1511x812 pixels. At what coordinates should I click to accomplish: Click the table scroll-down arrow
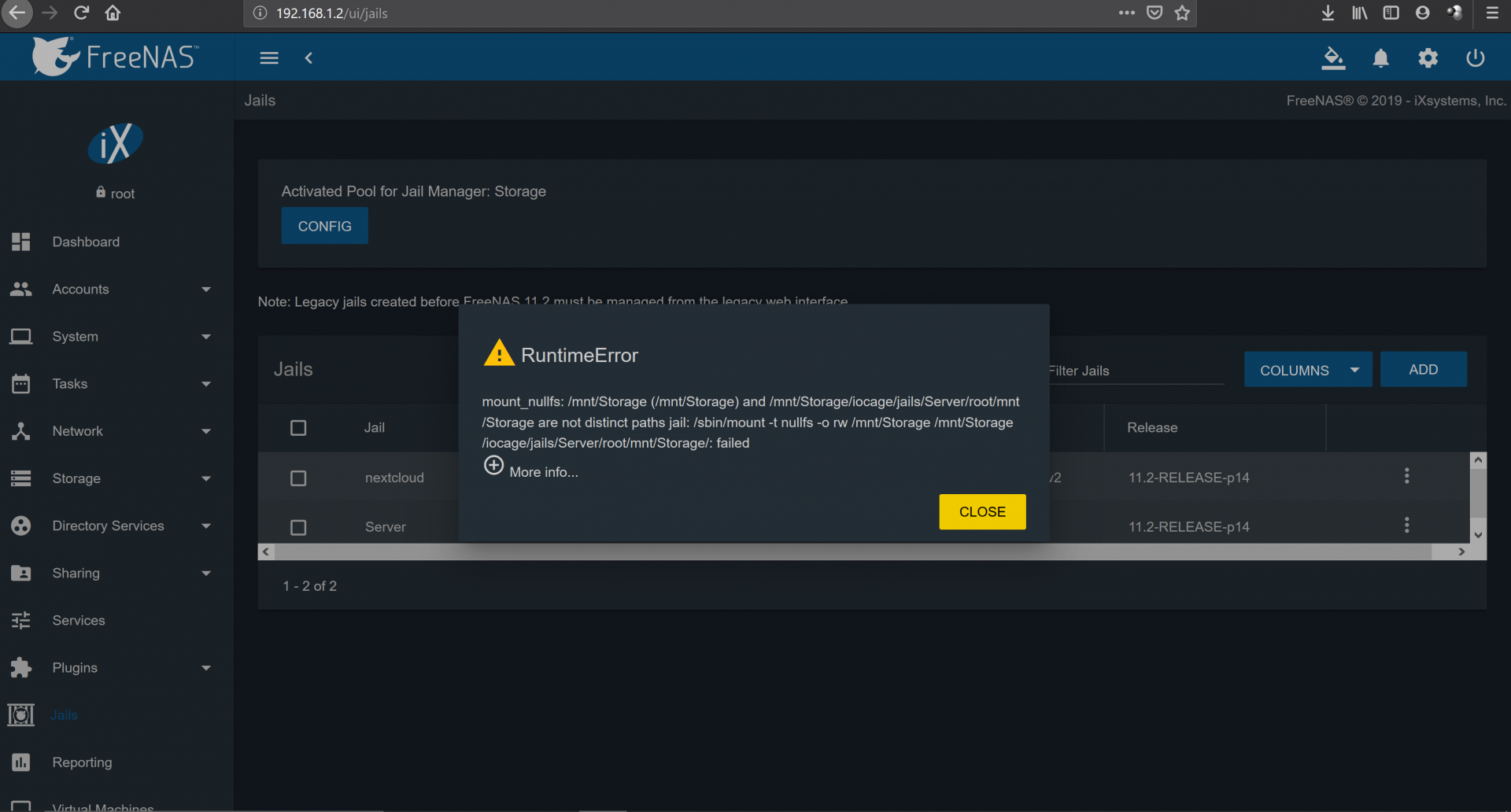click(1478, 535)
